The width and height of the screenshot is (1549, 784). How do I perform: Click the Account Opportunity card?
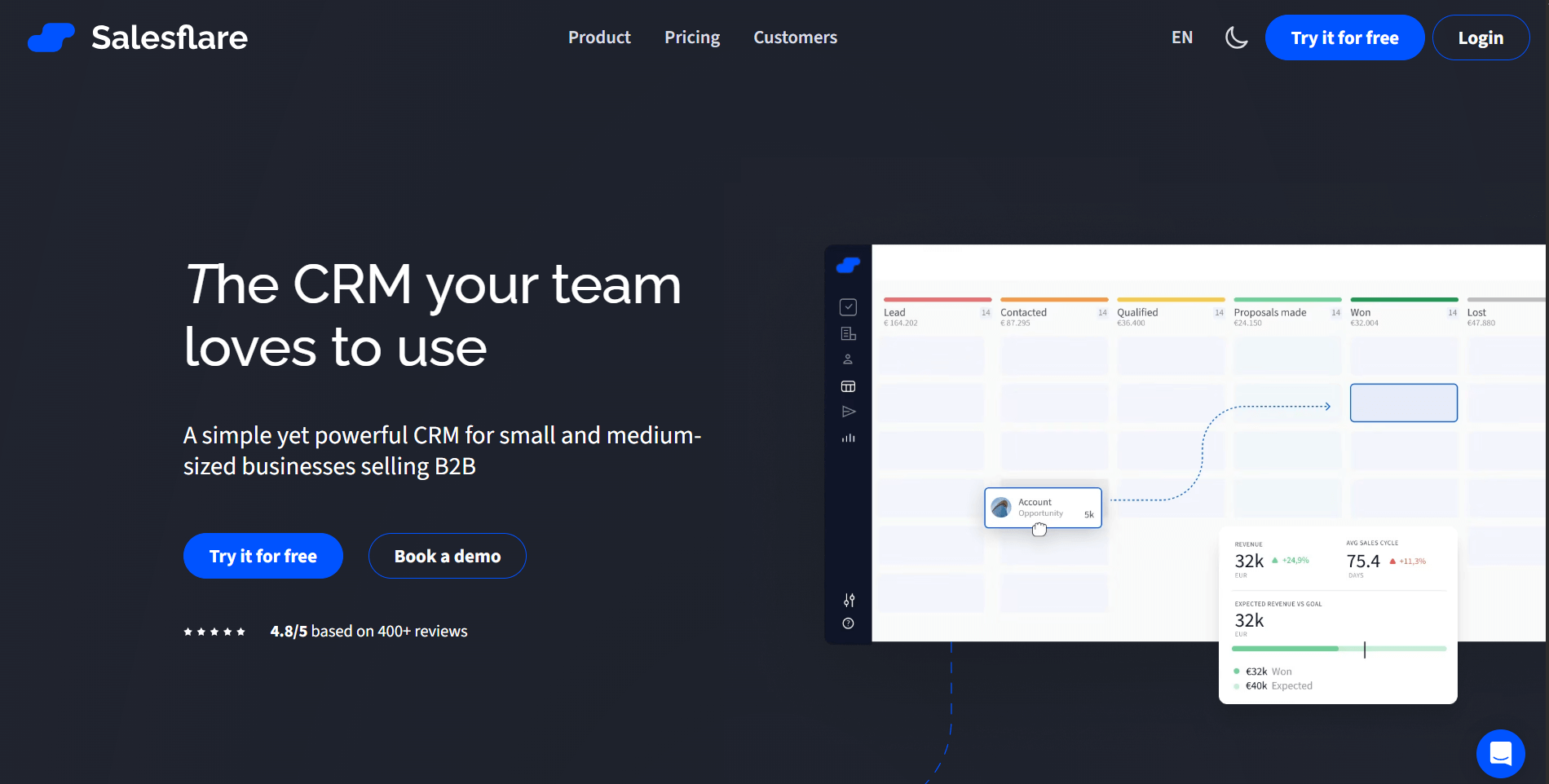point(1043,508)
